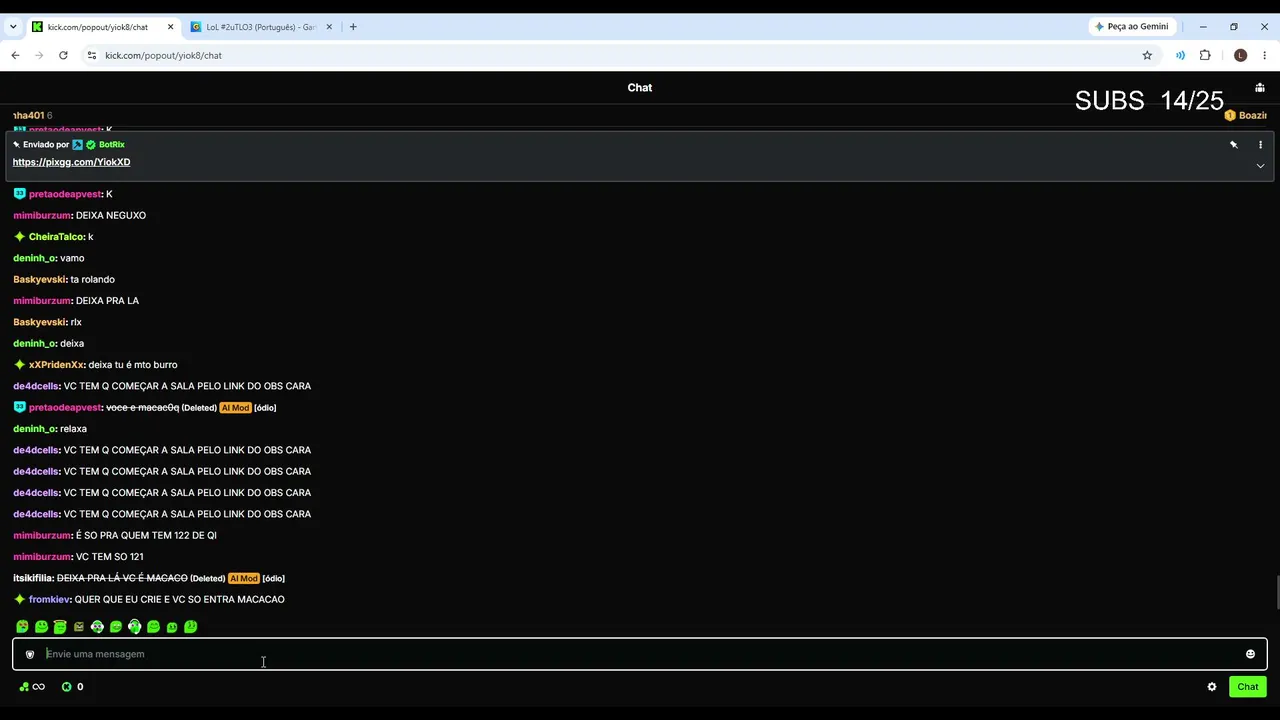Screen dimensions: 1280x720
Task: Focus the 'Envie uma mensagem' input
Action: coord(640,654)
